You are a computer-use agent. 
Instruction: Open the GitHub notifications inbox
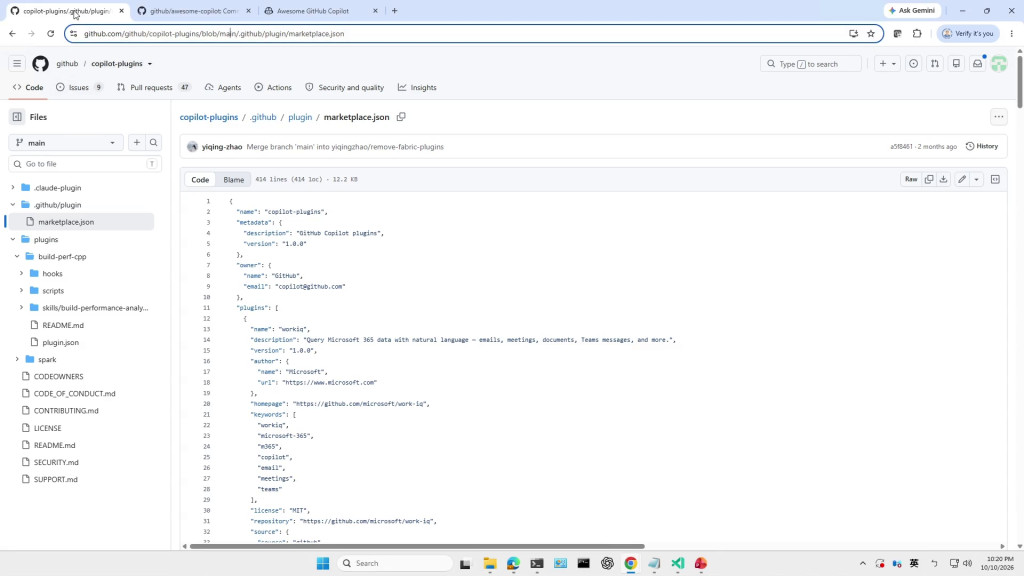point(978,63)
